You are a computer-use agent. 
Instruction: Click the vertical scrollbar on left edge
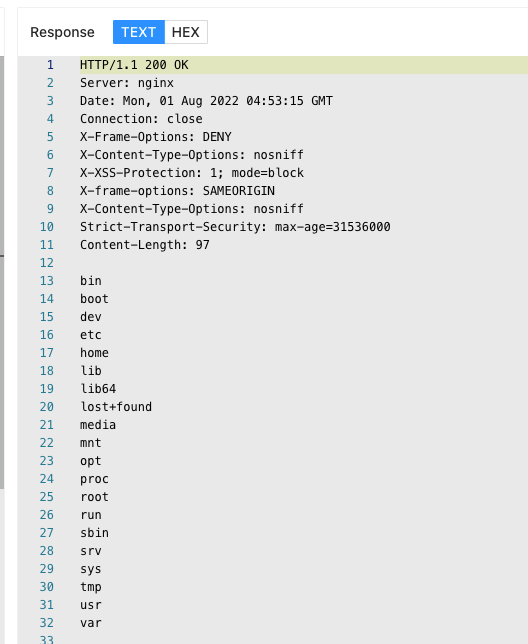[2, 273]
